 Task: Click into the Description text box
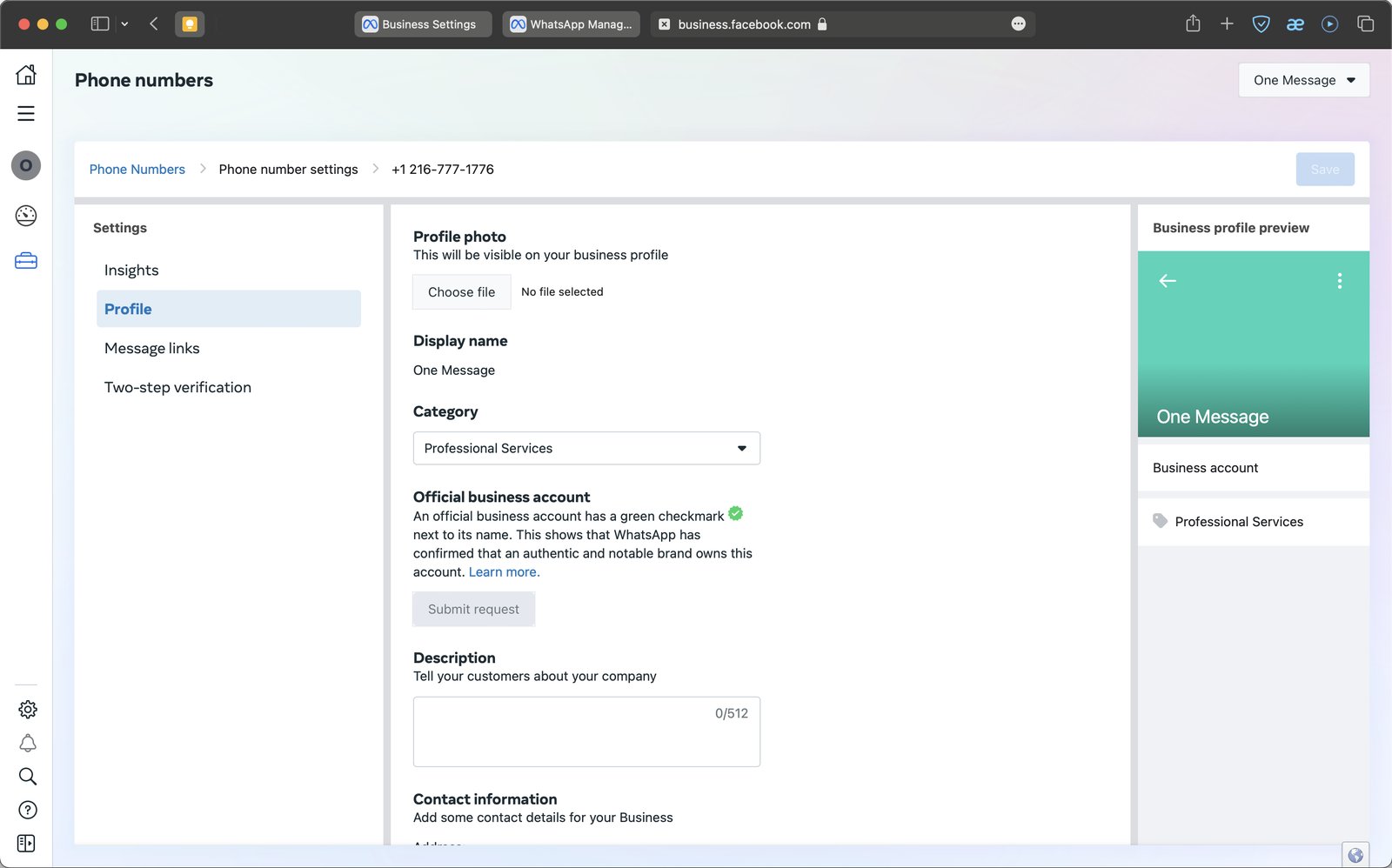click(586, 731)
